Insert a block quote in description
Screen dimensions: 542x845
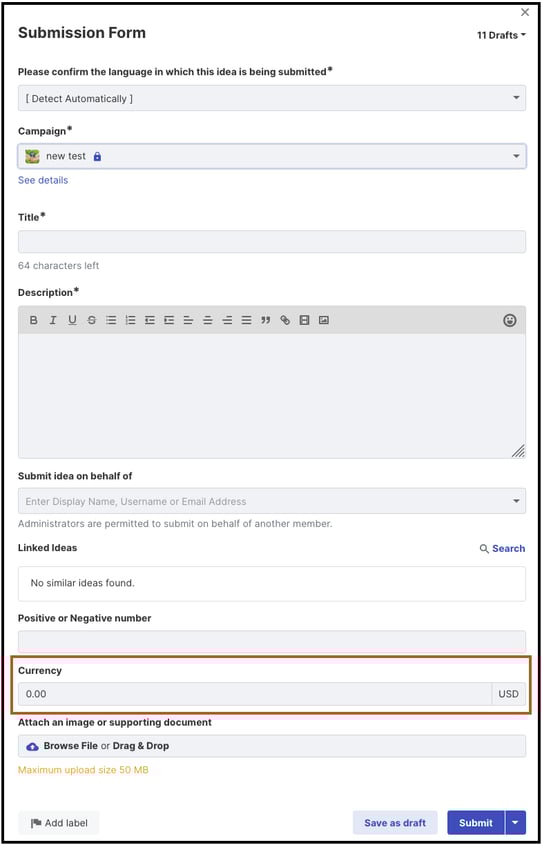(x=265, y=320)
